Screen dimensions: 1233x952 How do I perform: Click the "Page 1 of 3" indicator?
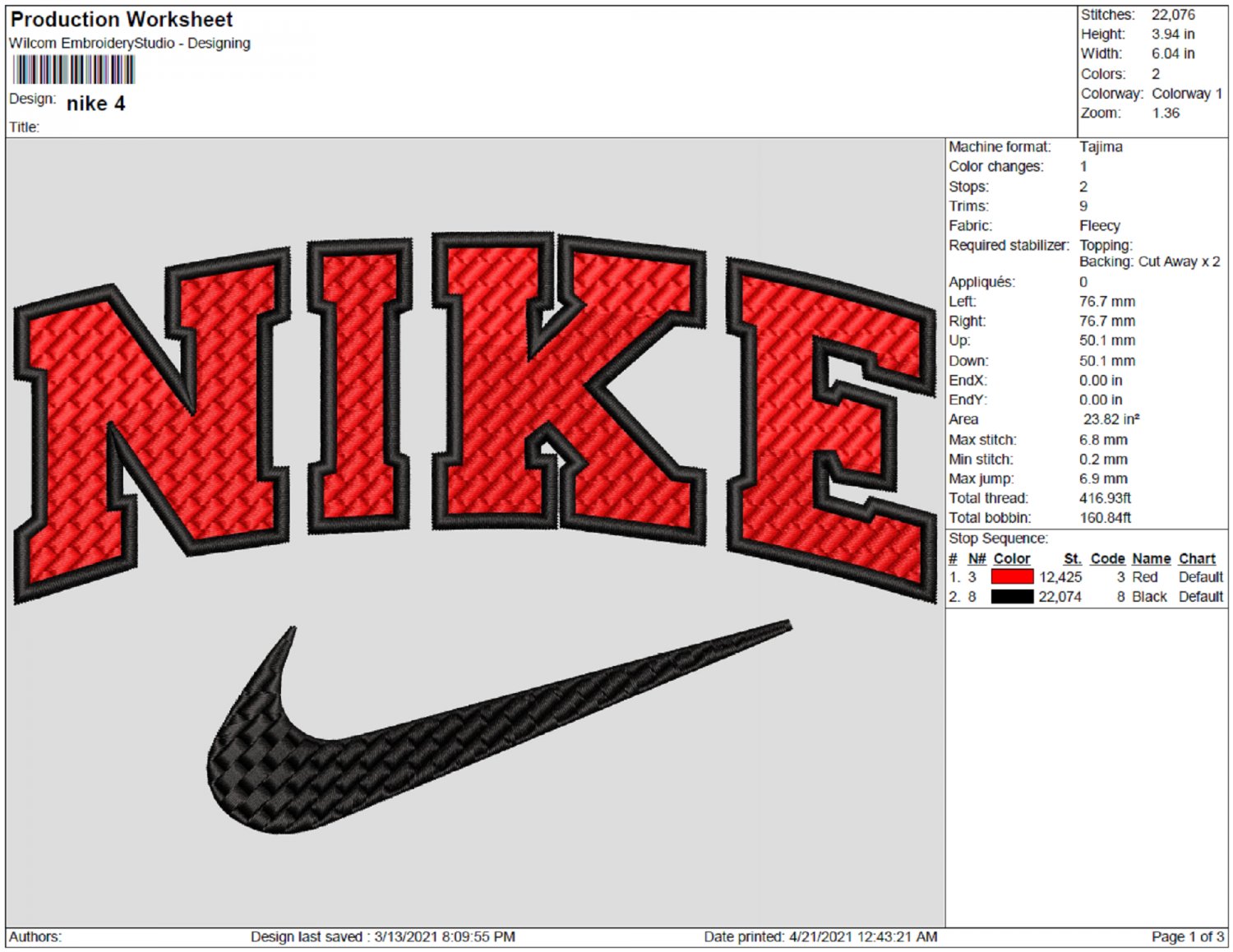click(x=1188, y=937)
